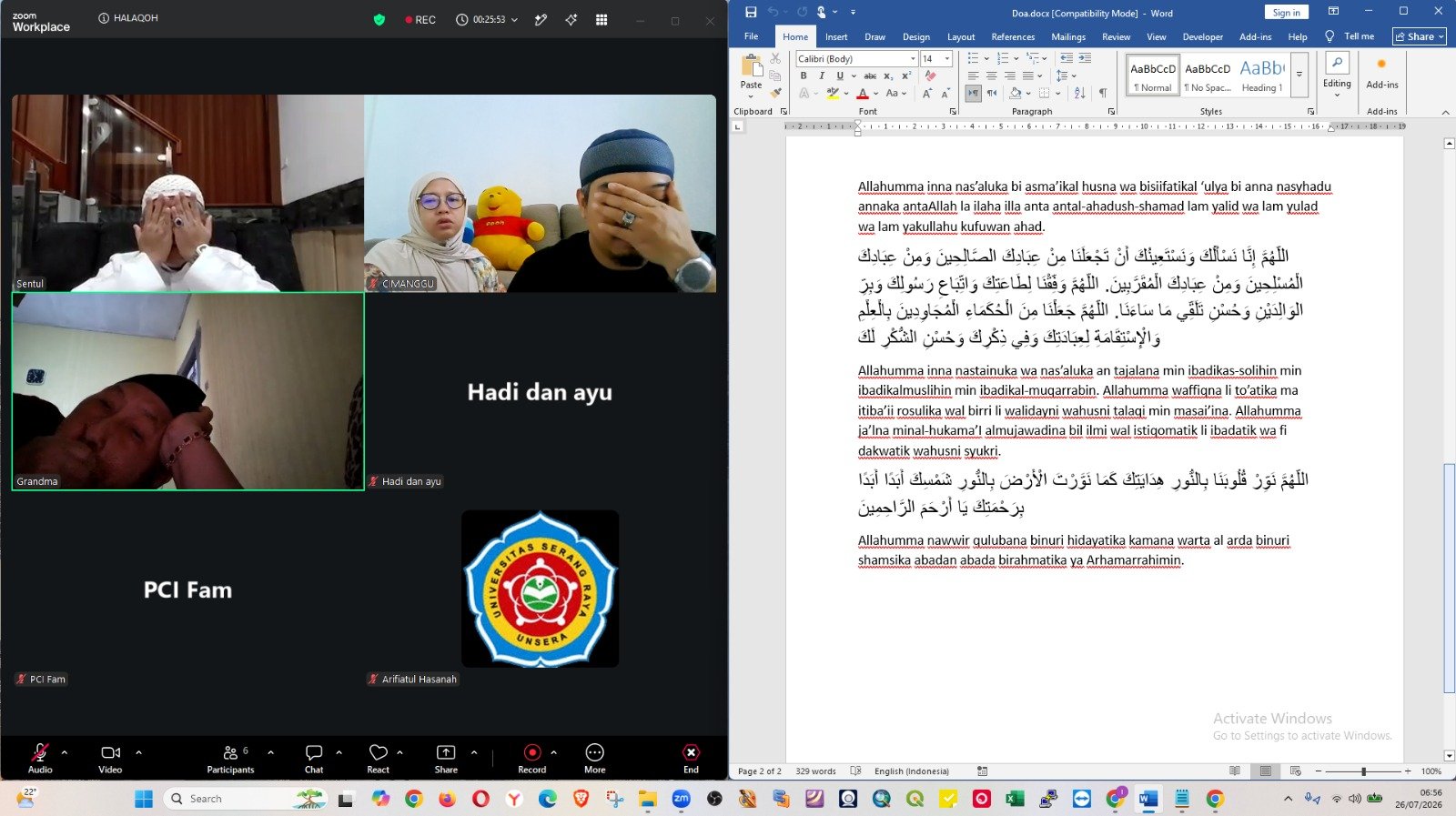Image resolution: width=1456 pixels, height=816 pixels.
Task: Open the File menu in Word
Action: pyautogui.click(x=751, y=36)
